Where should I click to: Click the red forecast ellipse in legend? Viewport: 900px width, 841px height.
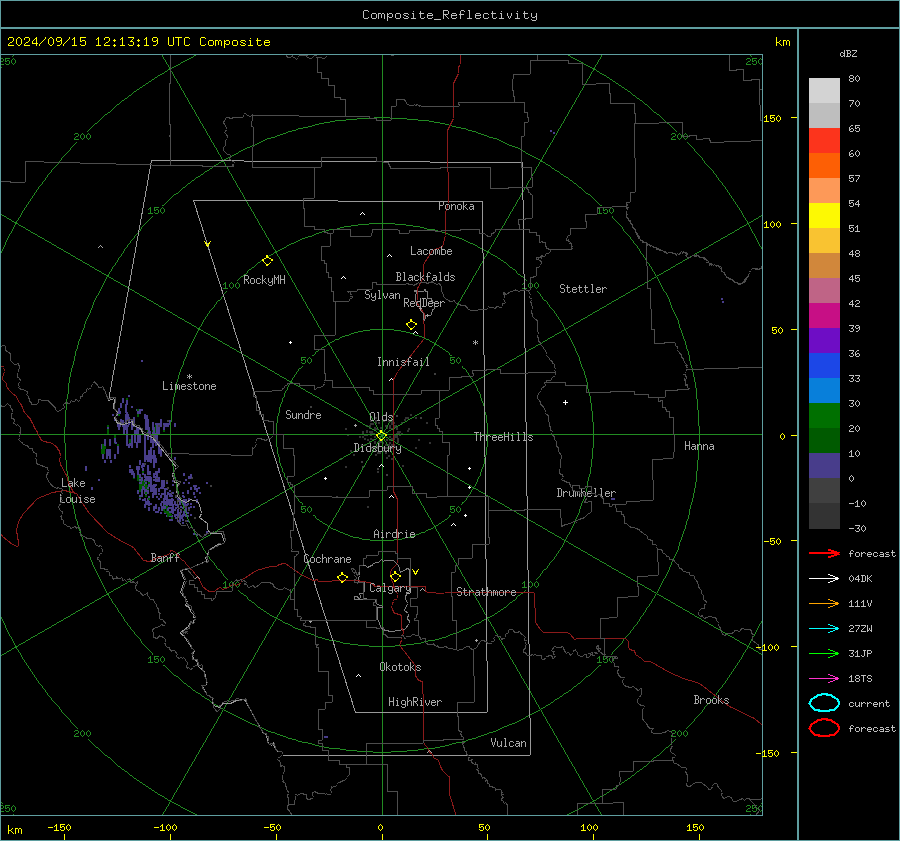click(x=824, y=728)
